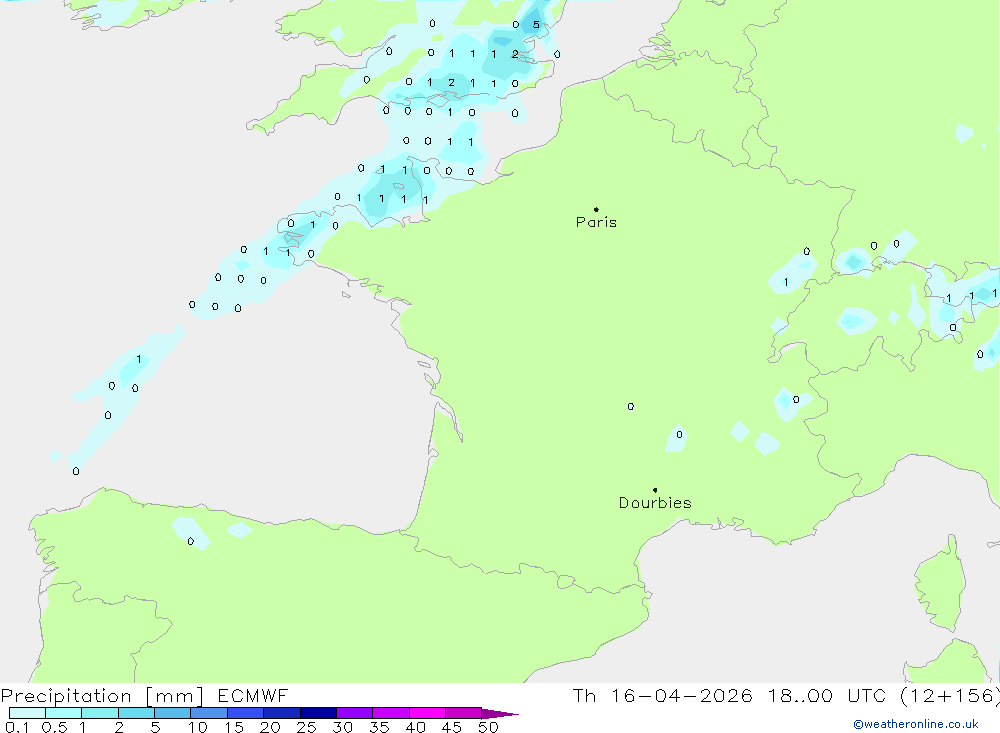Click the legend scale number 50
1000x733 pixels.
tap(488, 727)
